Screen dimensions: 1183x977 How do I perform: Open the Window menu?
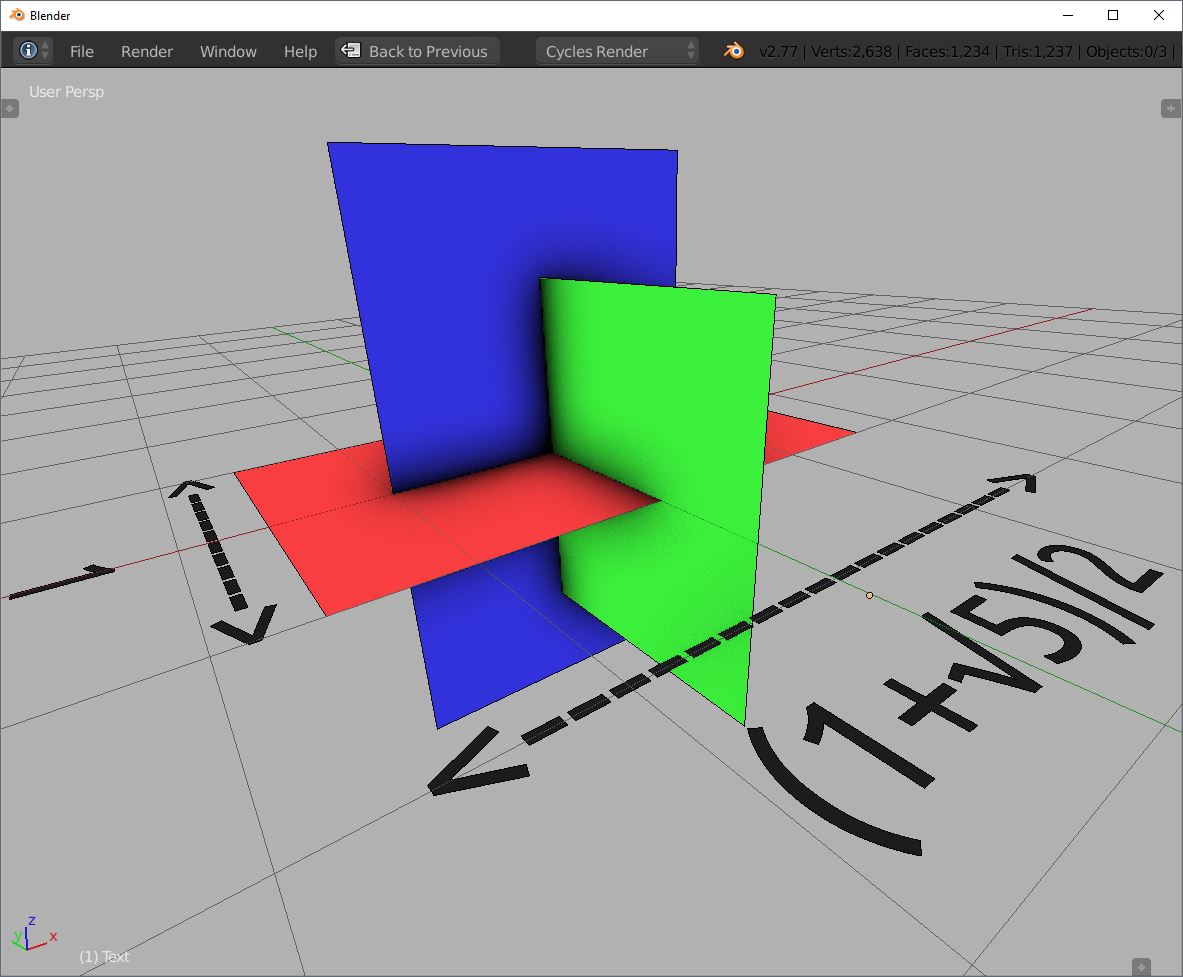tap(228, 51)
